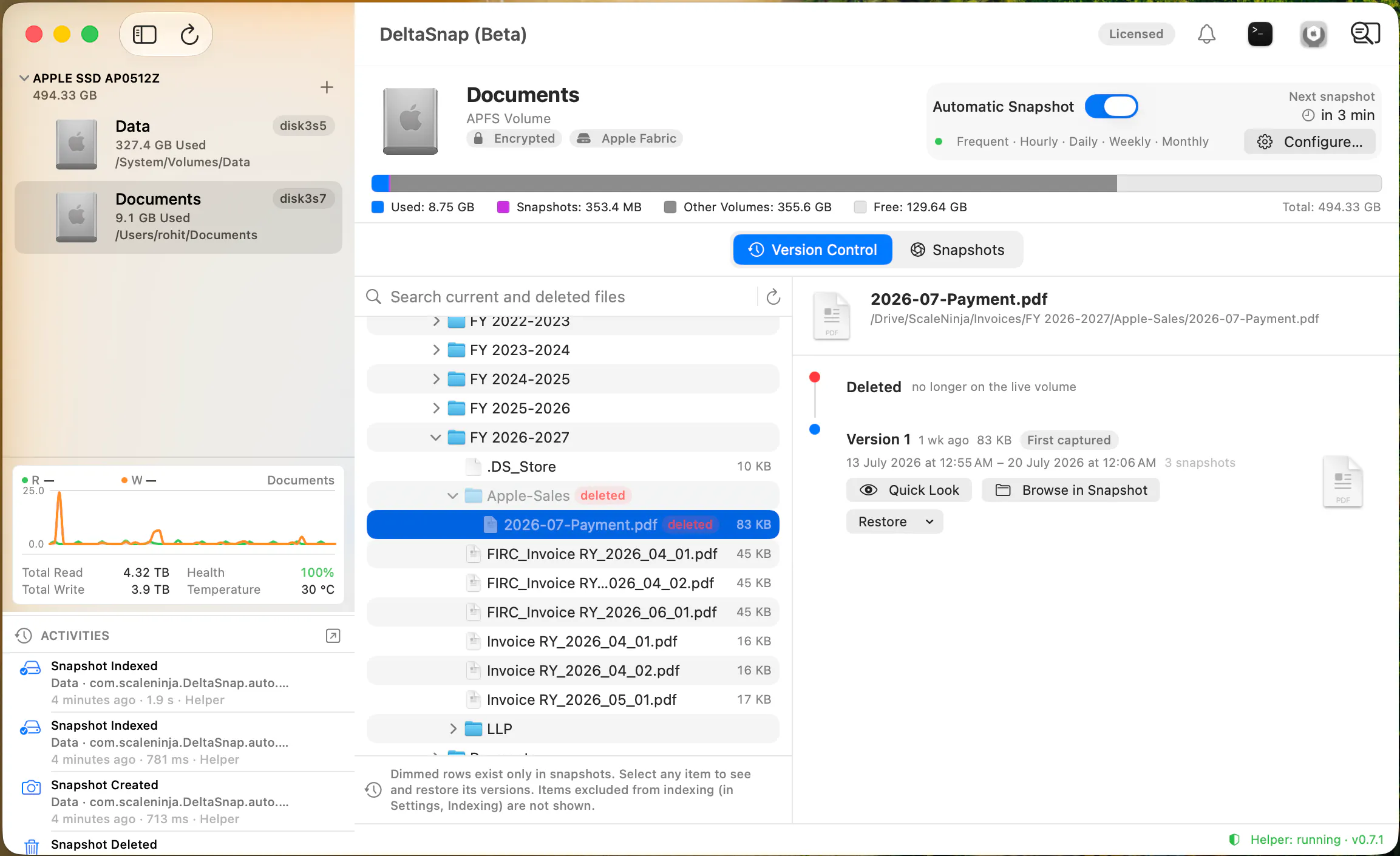The height and width of the screenshot is (856, 1400).
Task: Click the "Snapshot Created" activity title
Action: pos(104,785)
